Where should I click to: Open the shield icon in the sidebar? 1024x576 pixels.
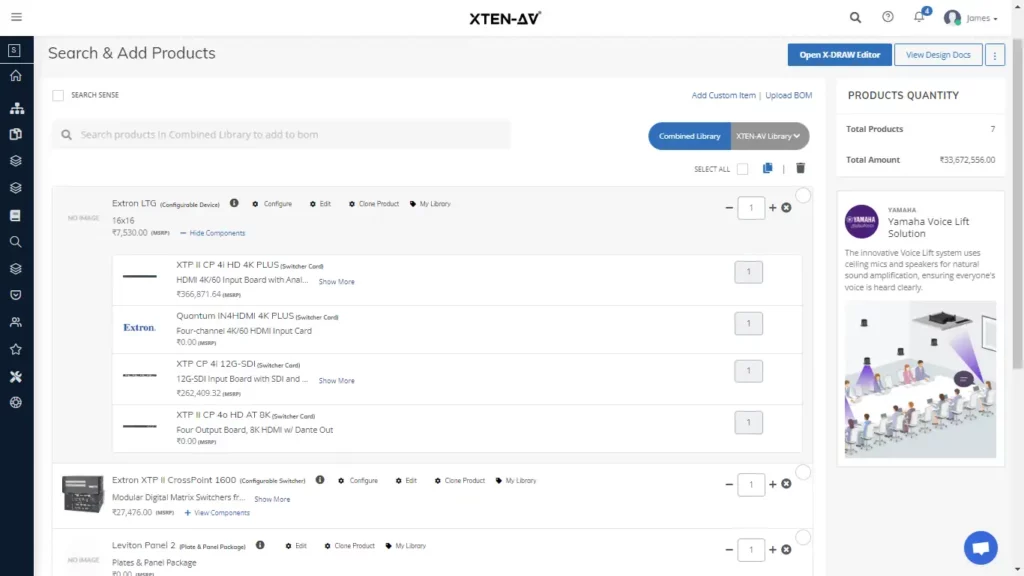[x=16, y=295]
